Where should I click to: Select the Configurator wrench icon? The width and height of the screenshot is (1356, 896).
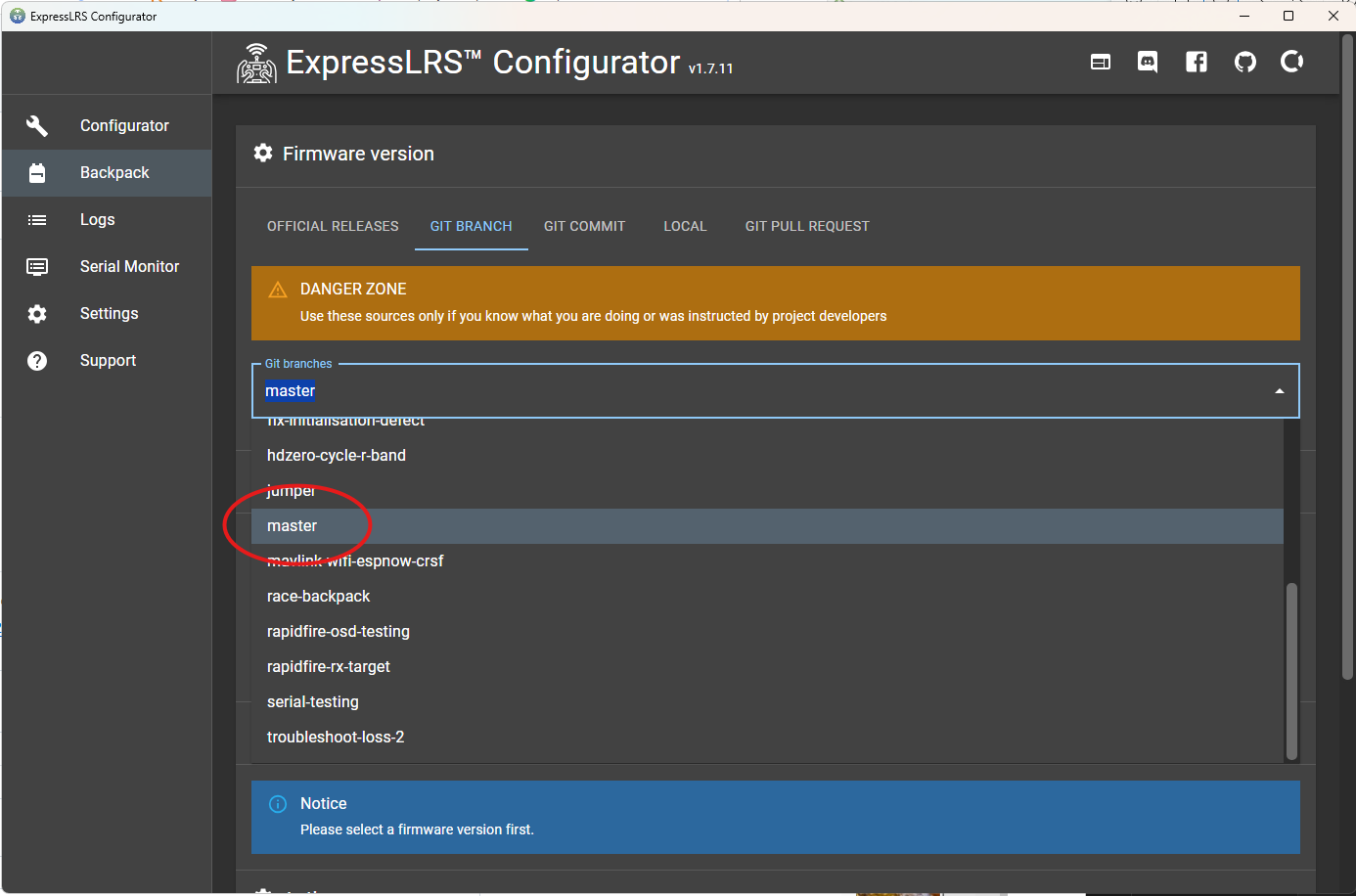pyautogui.click(x=36, y=125)
